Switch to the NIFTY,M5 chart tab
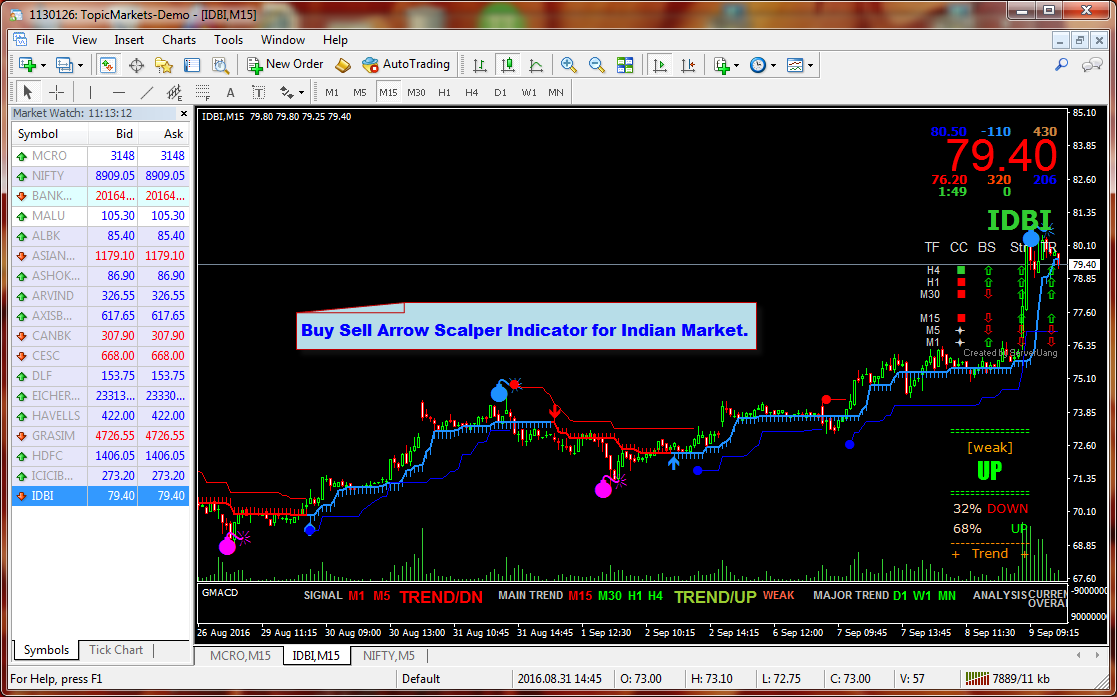 pyautogui.click(x=389, y=656)
